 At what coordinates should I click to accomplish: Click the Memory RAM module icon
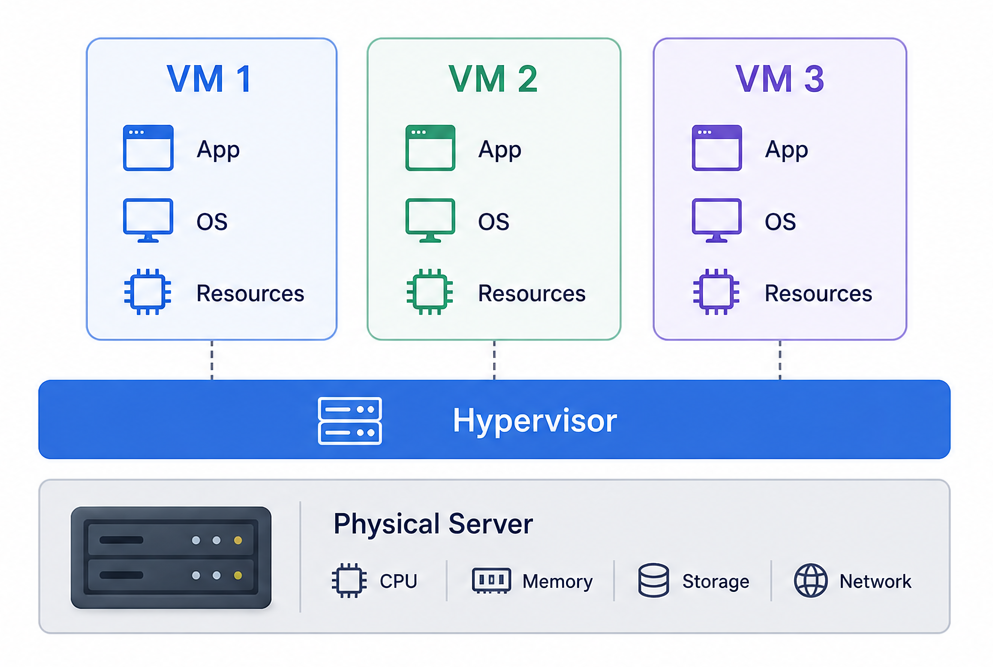click(x=491, y=580)
